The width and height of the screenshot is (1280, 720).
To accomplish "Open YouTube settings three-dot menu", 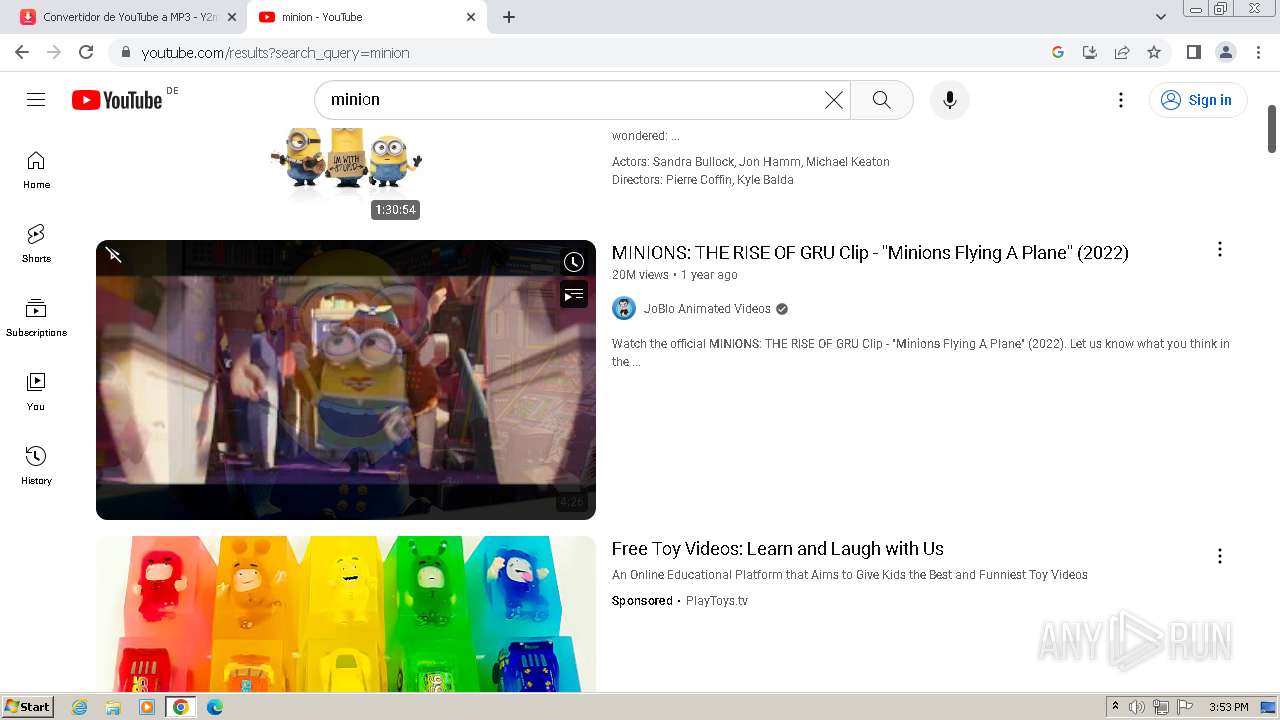I will point(1121,100).
